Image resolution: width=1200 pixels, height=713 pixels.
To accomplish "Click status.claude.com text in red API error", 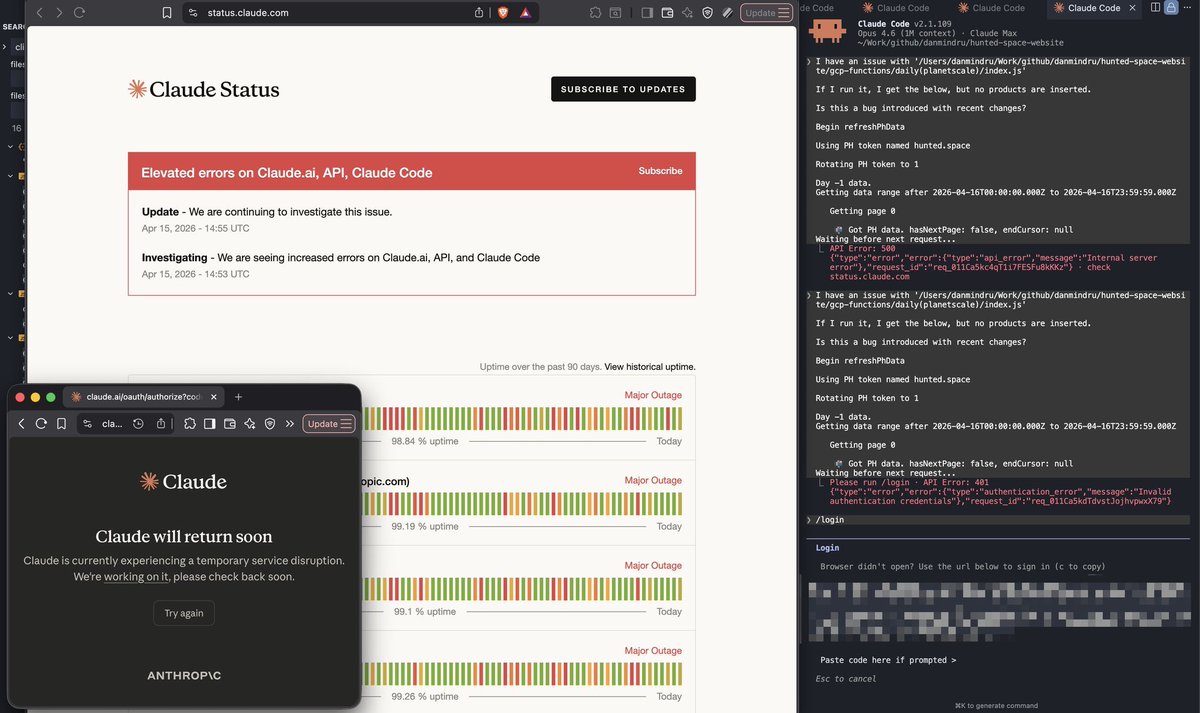I will (870, 277).
